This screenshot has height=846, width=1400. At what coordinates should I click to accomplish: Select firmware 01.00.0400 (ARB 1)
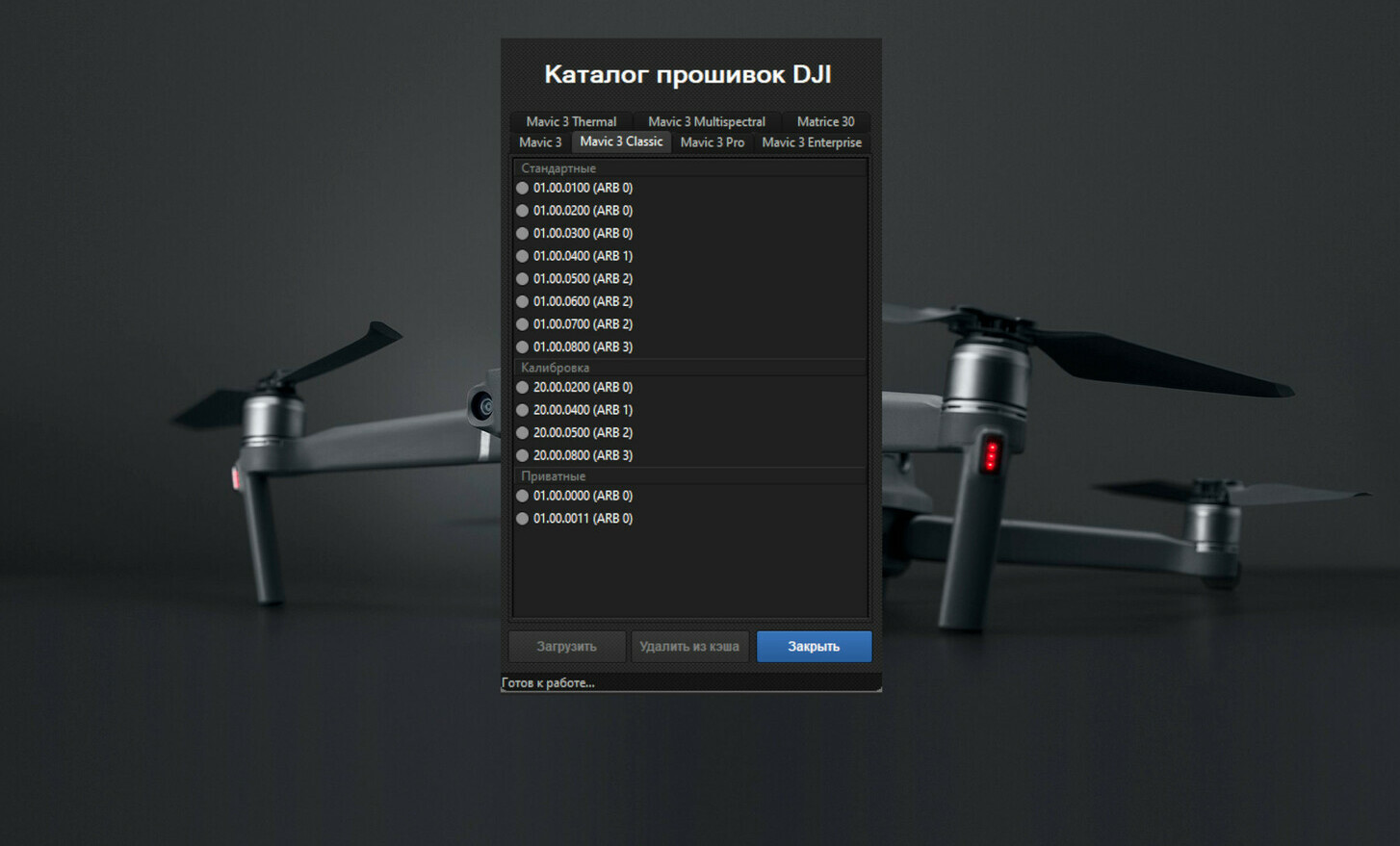[582, 256]
